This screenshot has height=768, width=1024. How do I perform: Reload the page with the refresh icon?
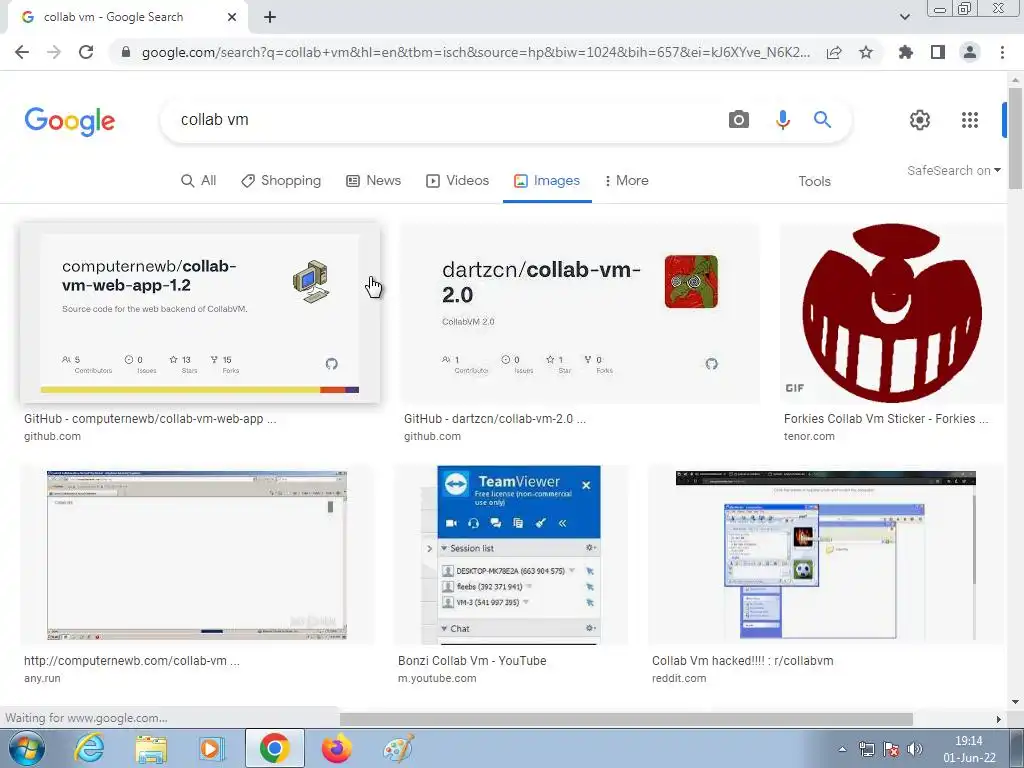[86, 52]
